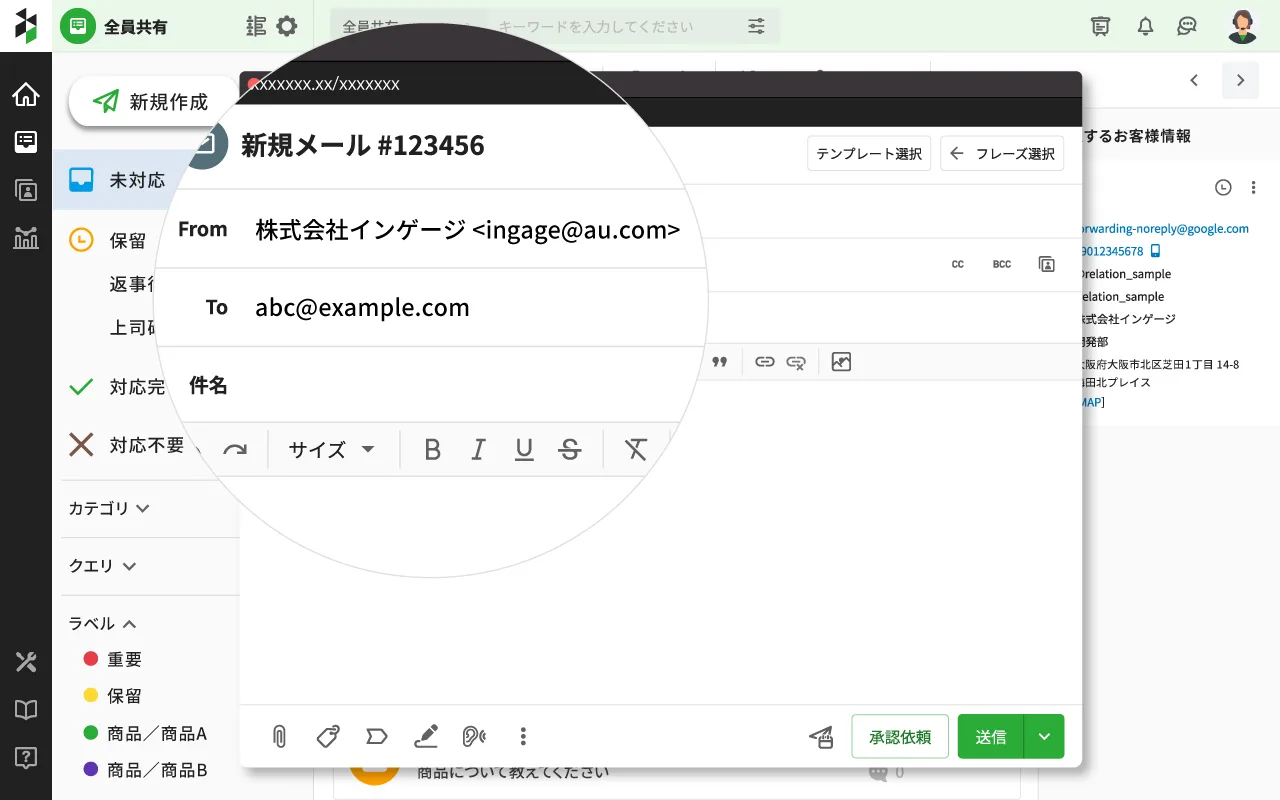
Task: Expand the クエリ section
Action: [x=102, y=566]
